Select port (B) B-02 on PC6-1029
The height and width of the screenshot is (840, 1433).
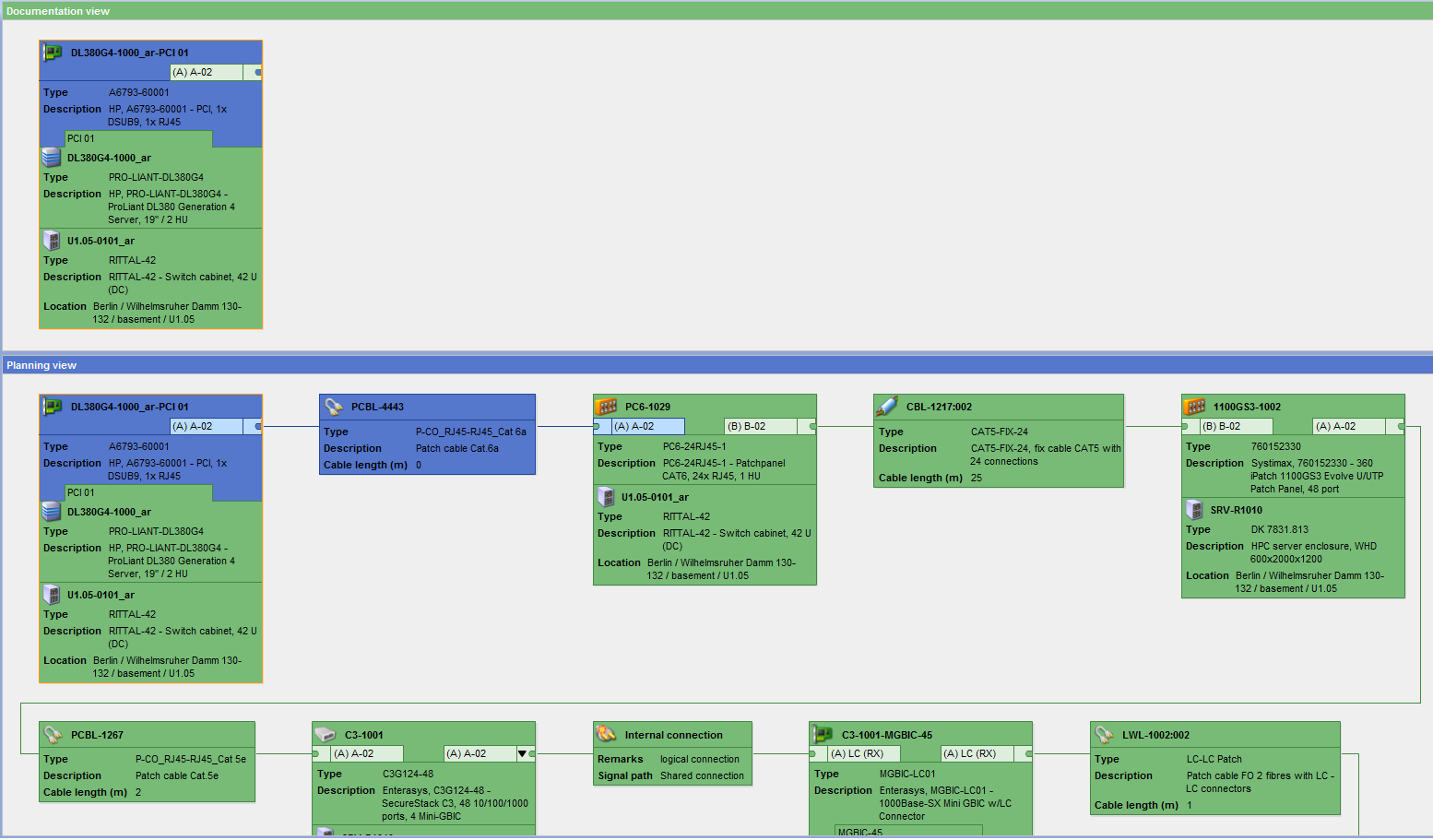pyautogui.click(x=759, y=426)
